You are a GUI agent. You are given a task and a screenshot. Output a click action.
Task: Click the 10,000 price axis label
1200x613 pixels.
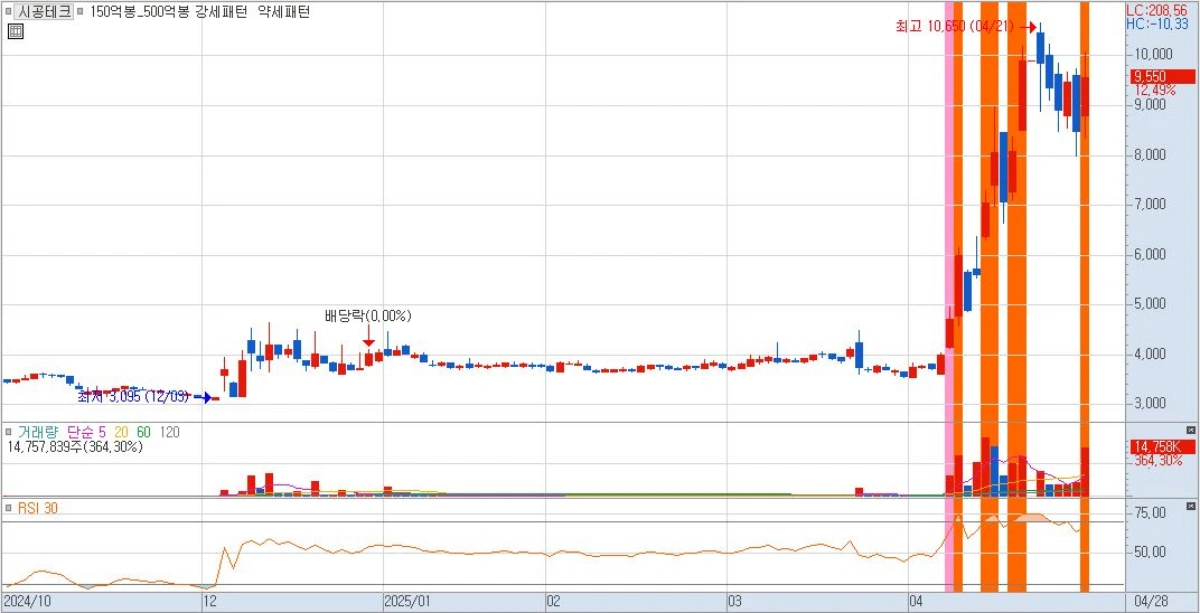coord(1152,53)
